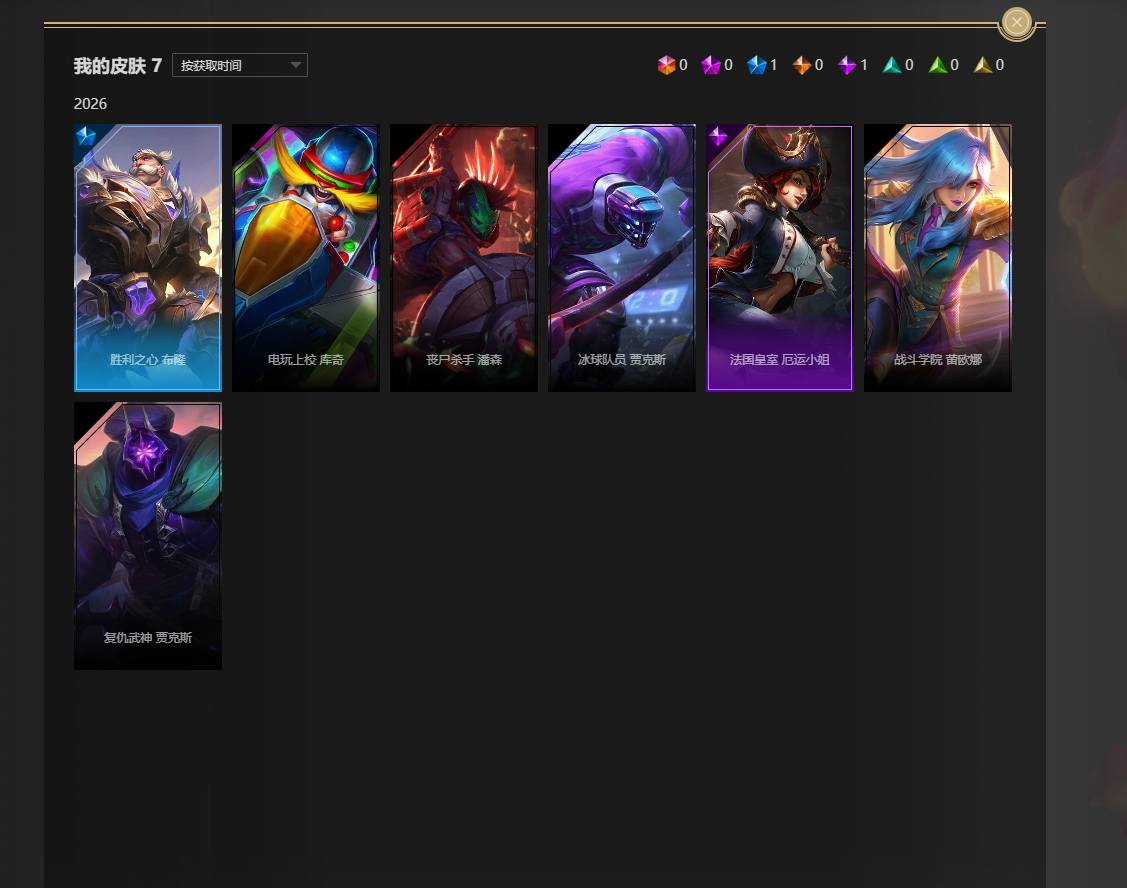Select the 丧尸杀手 潘森 skin card
The image size is (1127, 888).
tap(464, 258)
